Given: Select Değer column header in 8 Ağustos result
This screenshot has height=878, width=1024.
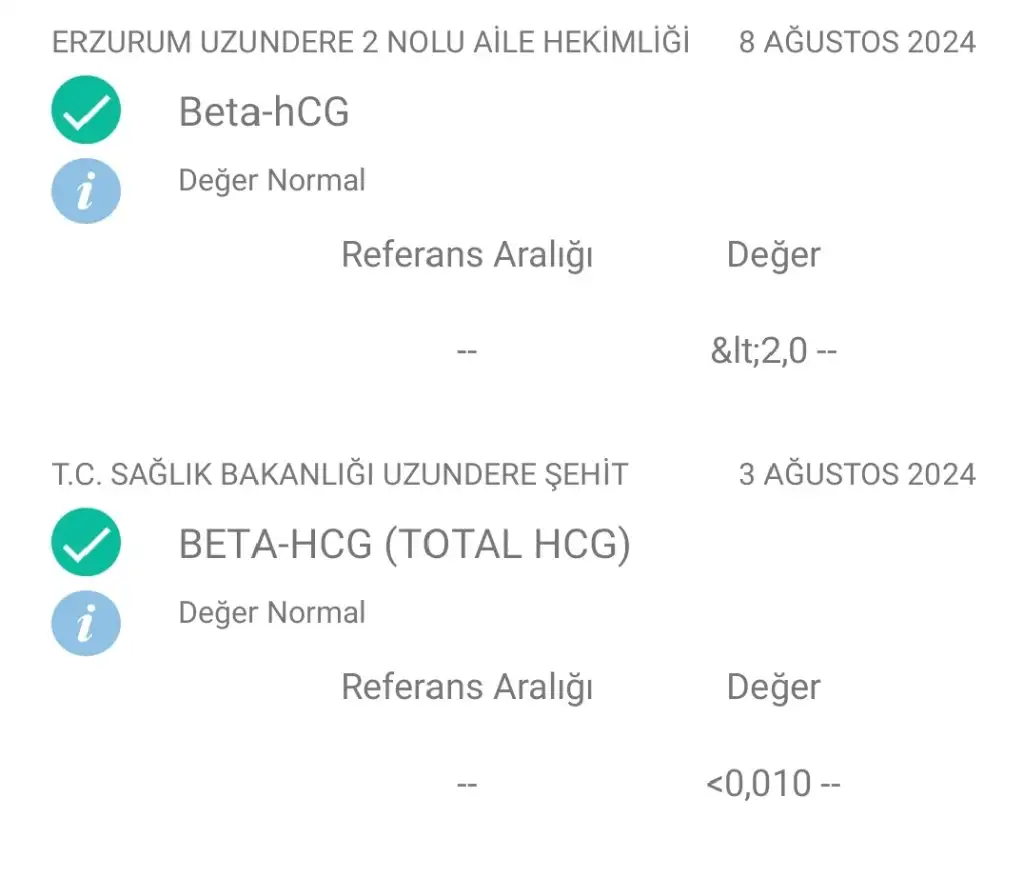Looking at the screenshot, I should pyautogui.click(x=773, y=255).
